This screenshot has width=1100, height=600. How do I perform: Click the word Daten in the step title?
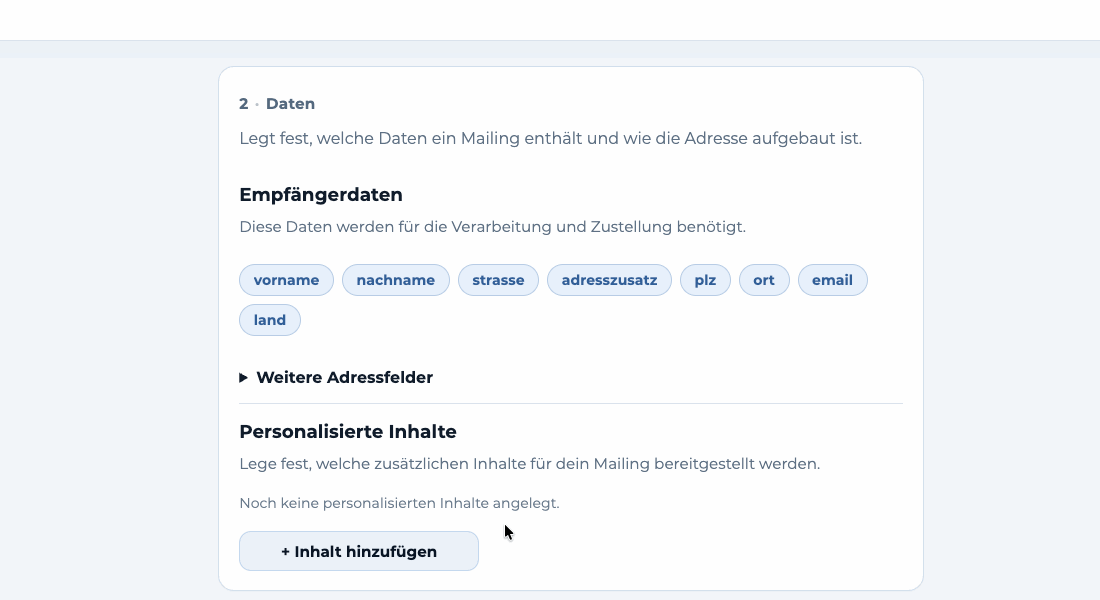coord(290,104)
